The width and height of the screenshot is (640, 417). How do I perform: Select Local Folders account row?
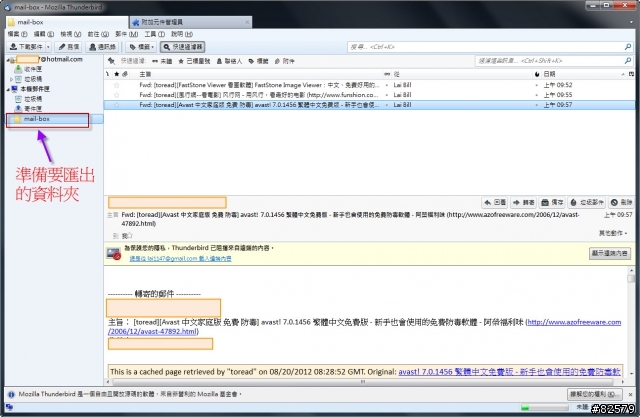tap(35, 89)
